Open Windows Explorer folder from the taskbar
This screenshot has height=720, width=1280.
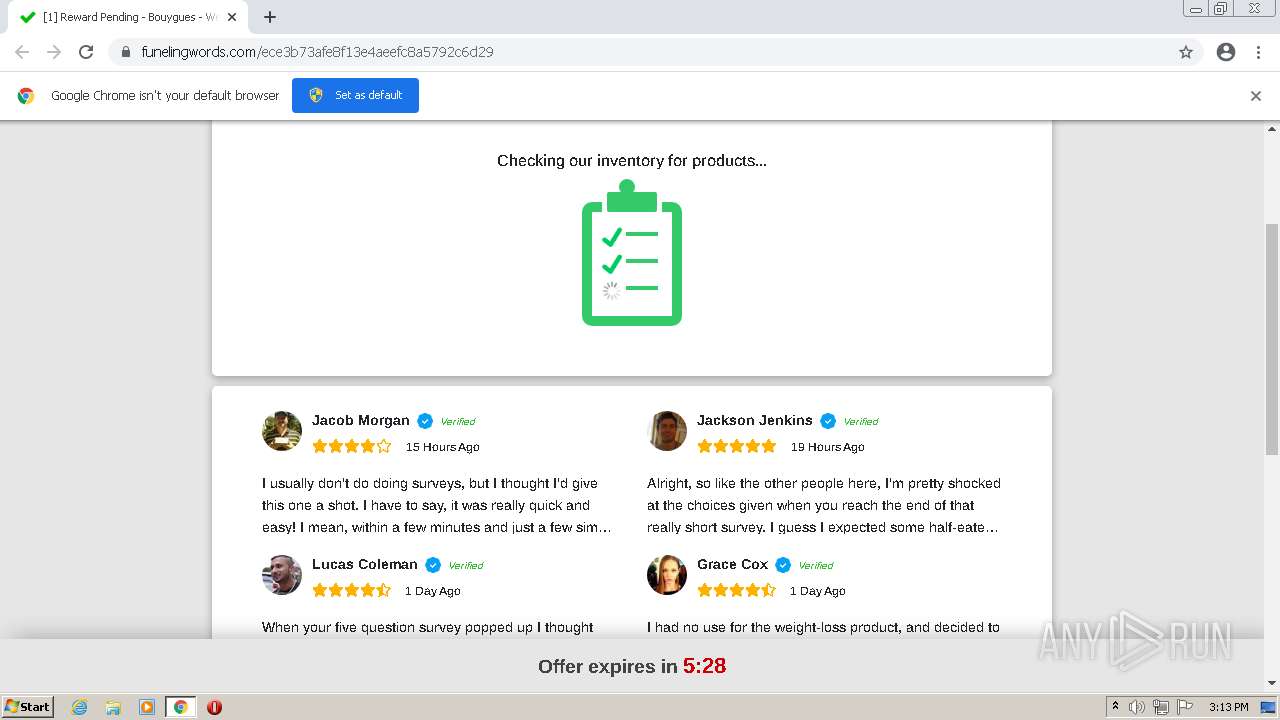(x=113, y=707)
